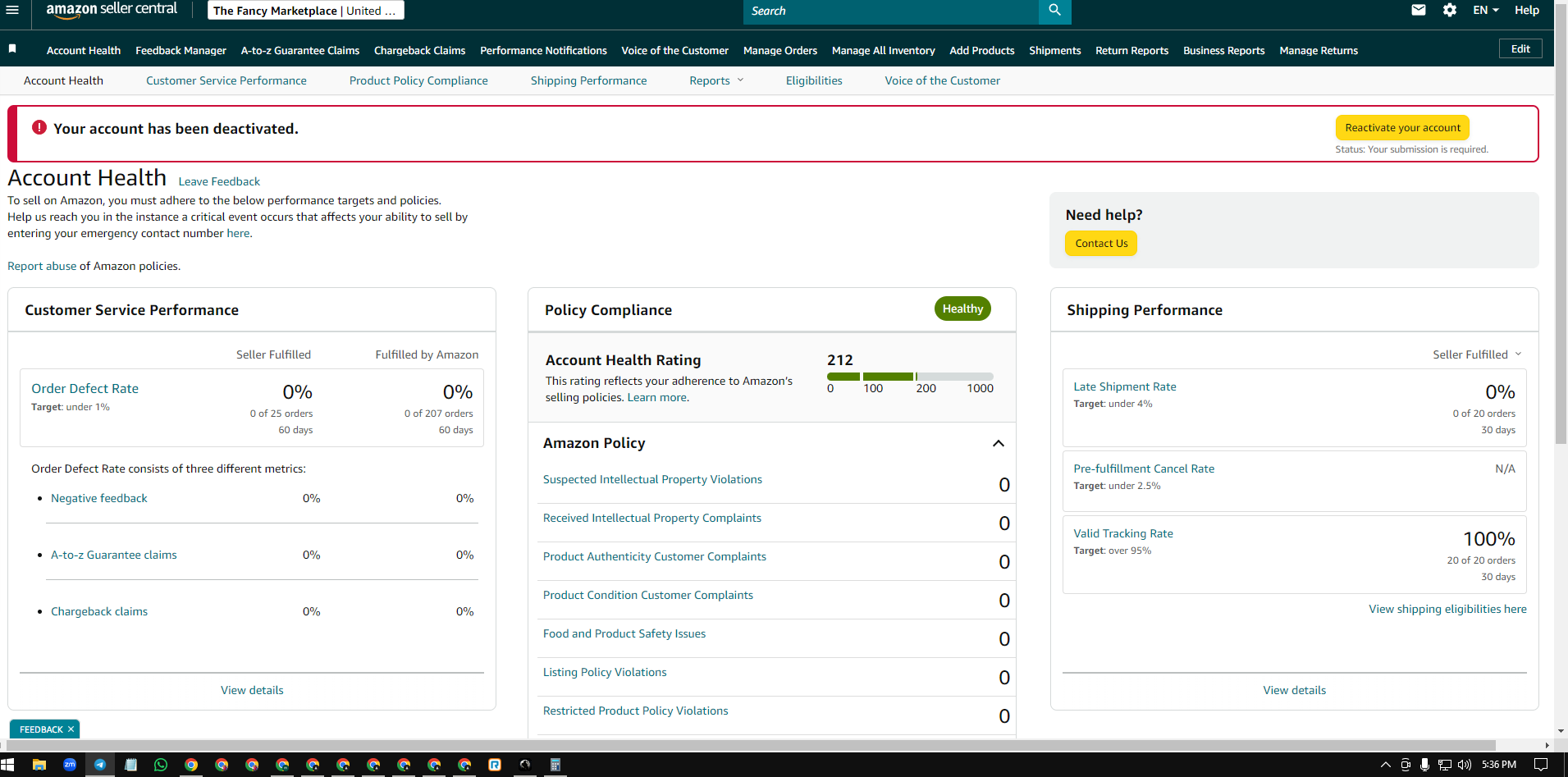Close the FEEDBACK tab with its X
The width and height of the screenshot is (1568, 777).
(x=71, y=729)
